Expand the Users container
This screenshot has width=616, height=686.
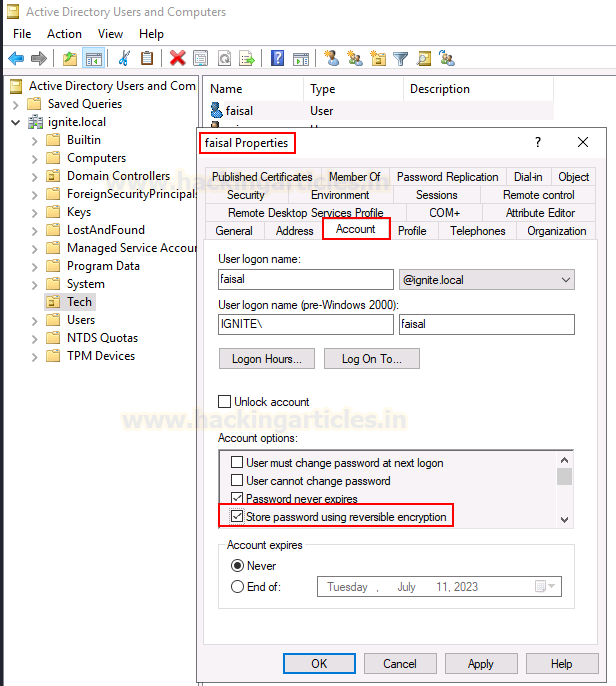coord(35,321)
